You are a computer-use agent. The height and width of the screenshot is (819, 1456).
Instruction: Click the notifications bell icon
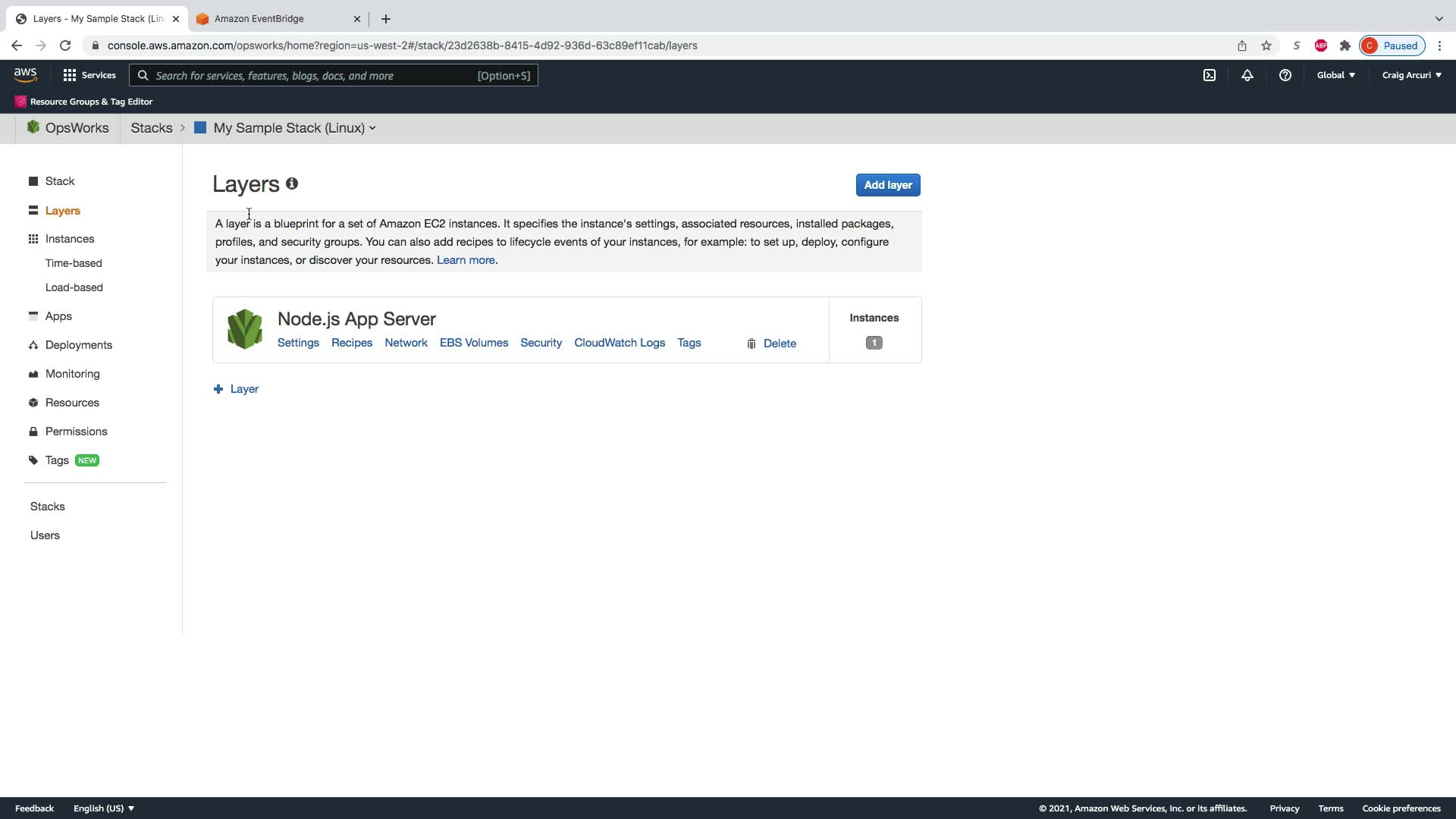tap(1247, 75)
